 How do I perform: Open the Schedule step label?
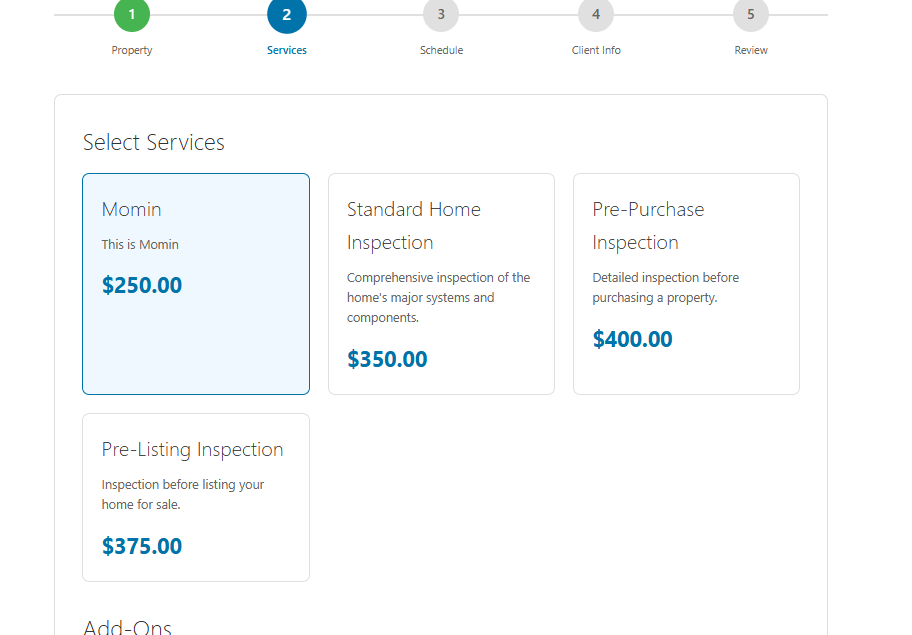click(441, 50)
